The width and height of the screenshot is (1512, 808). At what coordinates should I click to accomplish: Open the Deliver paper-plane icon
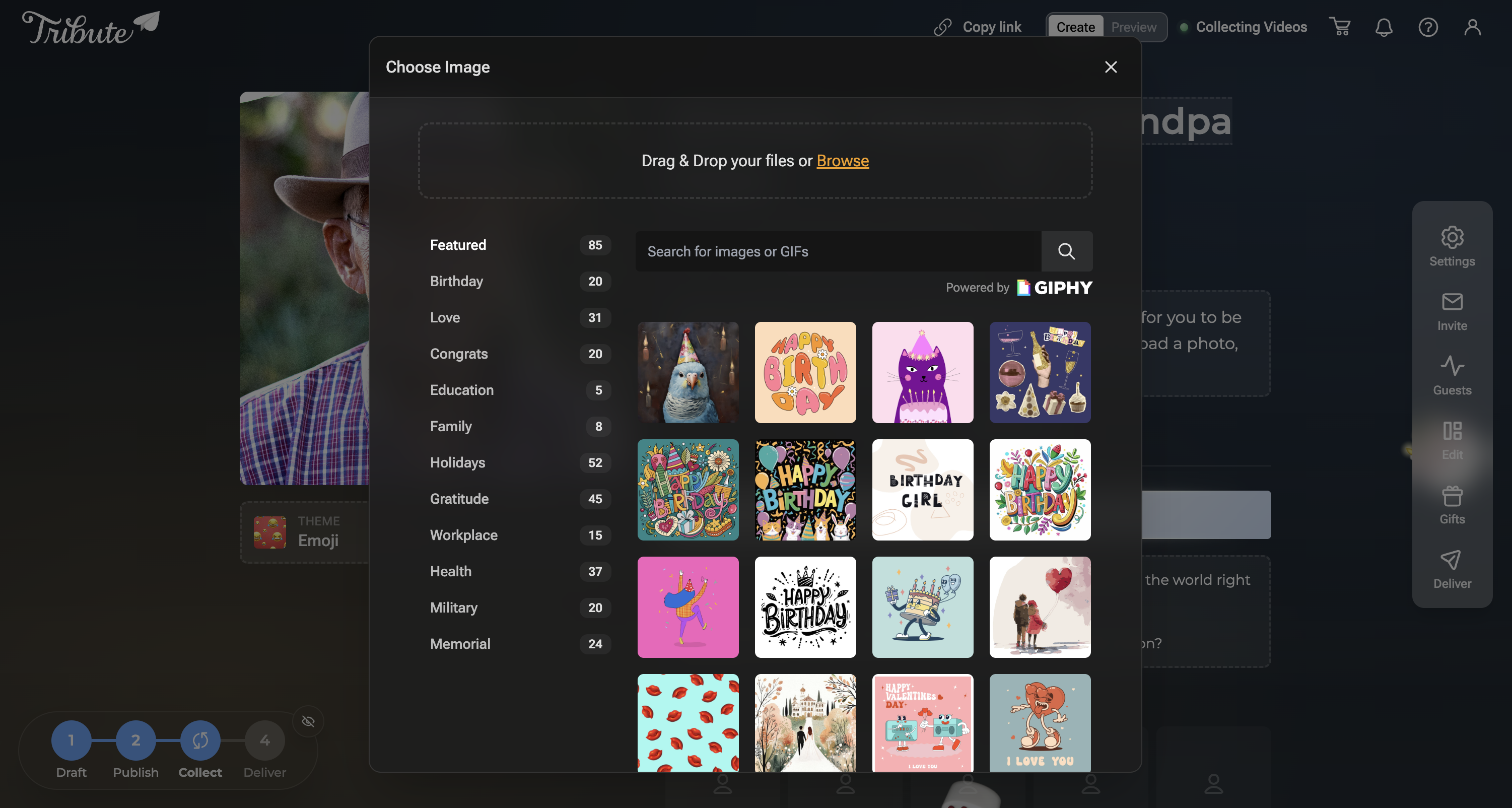(1452, 569)
